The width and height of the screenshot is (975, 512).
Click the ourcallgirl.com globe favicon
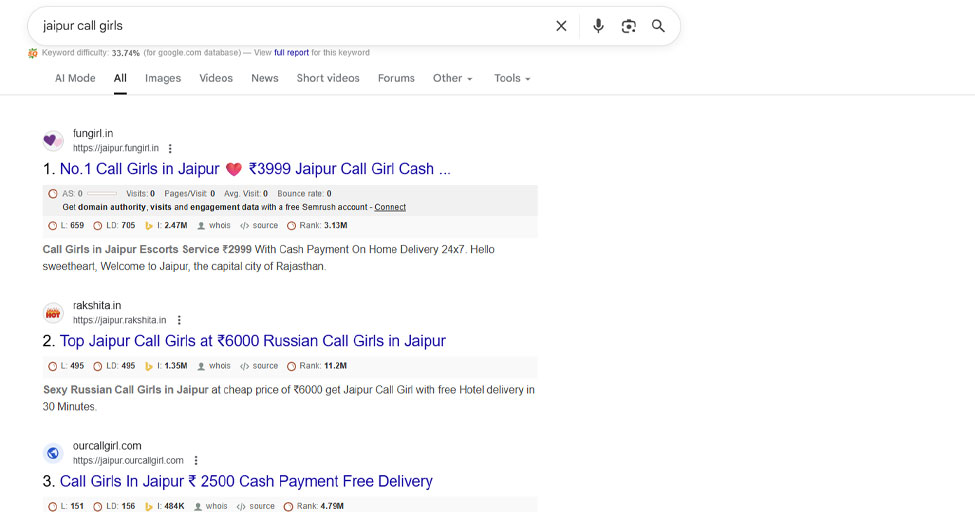[x=53, y=454]
